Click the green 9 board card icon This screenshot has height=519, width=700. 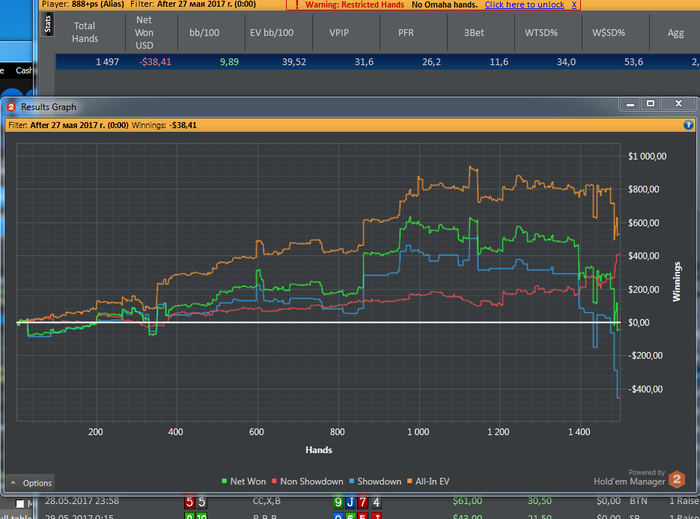338,502
